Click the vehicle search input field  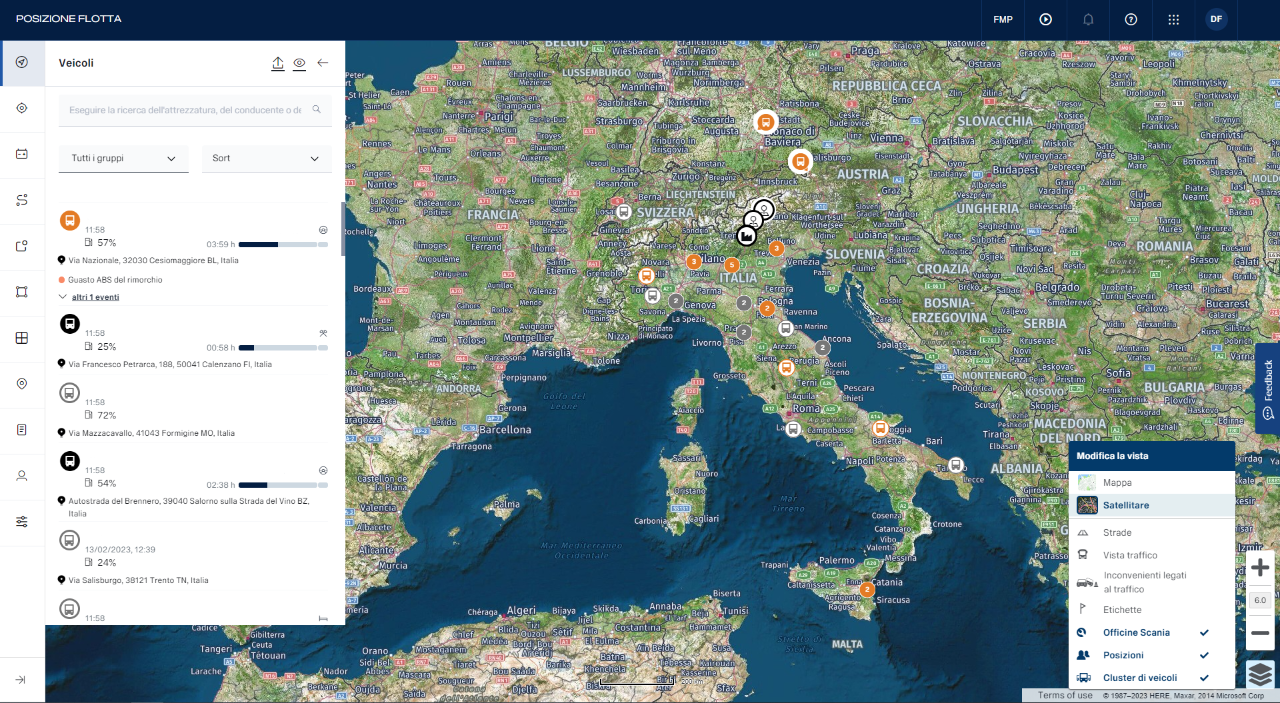pyautogui.click(x=195, y=110)
